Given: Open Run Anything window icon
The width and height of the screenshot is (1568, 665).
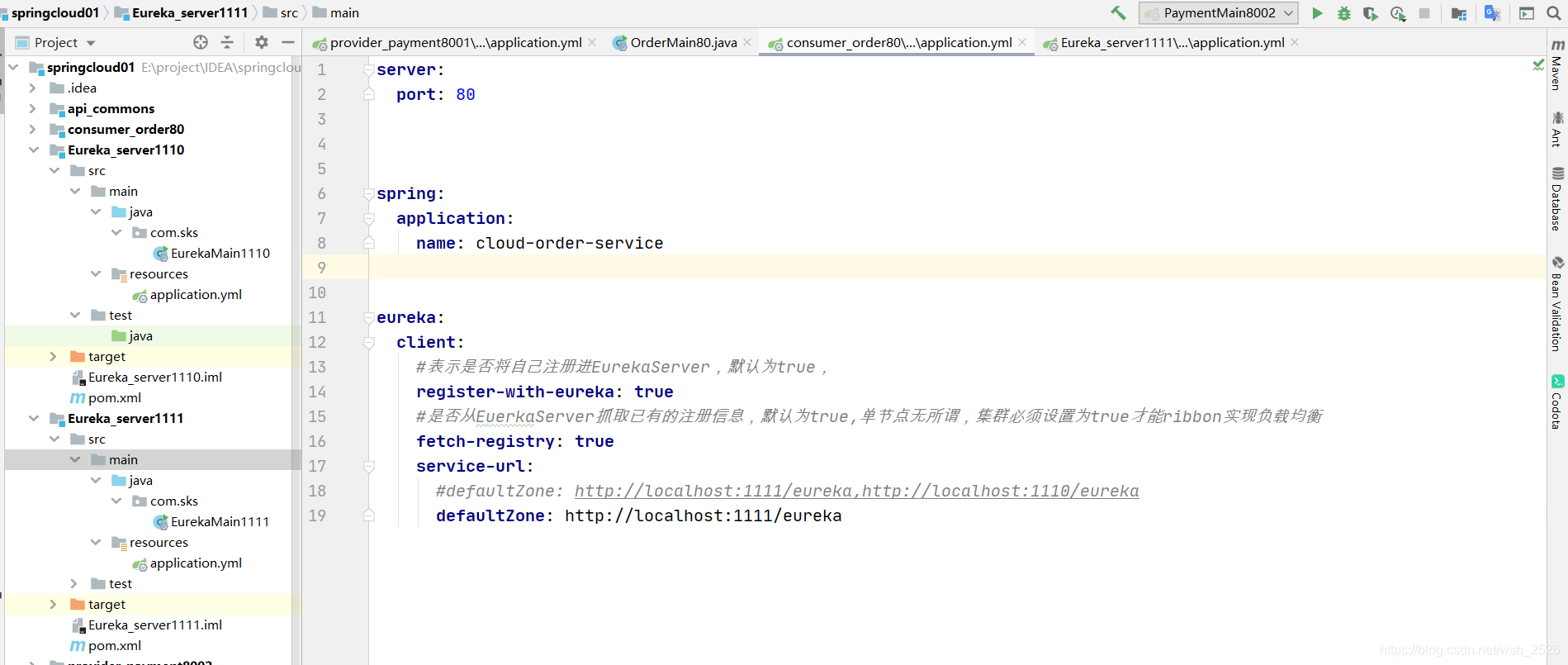Looking at the screenshot, I should point(1527,13).
